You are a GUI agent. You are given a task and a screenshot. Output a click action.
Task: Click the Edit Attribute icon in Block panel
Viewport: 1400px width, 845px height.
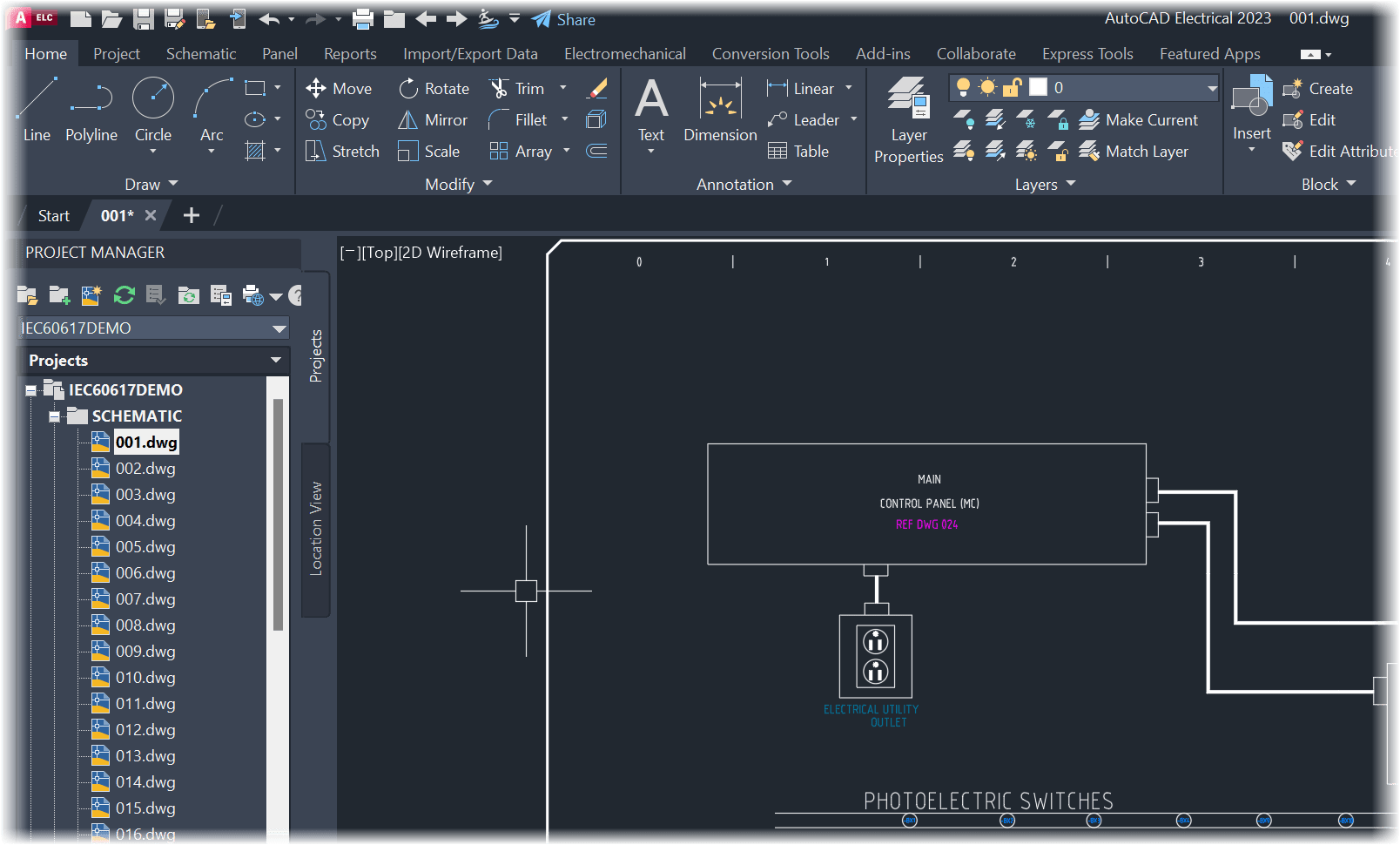(1292, 151)
